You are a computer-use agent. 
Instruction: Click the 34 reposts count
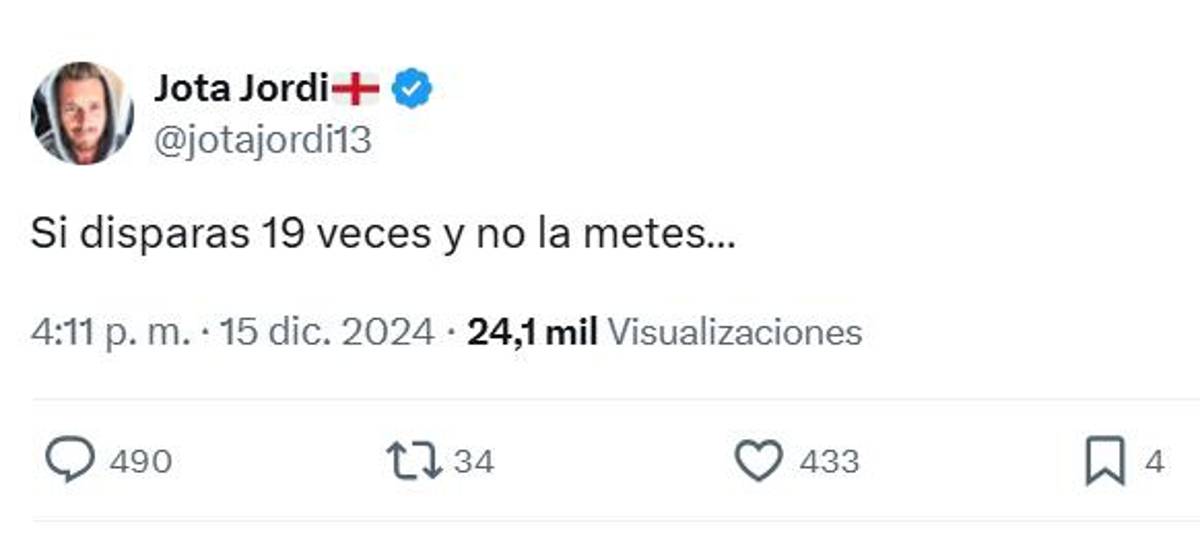(x=474, y=462)
